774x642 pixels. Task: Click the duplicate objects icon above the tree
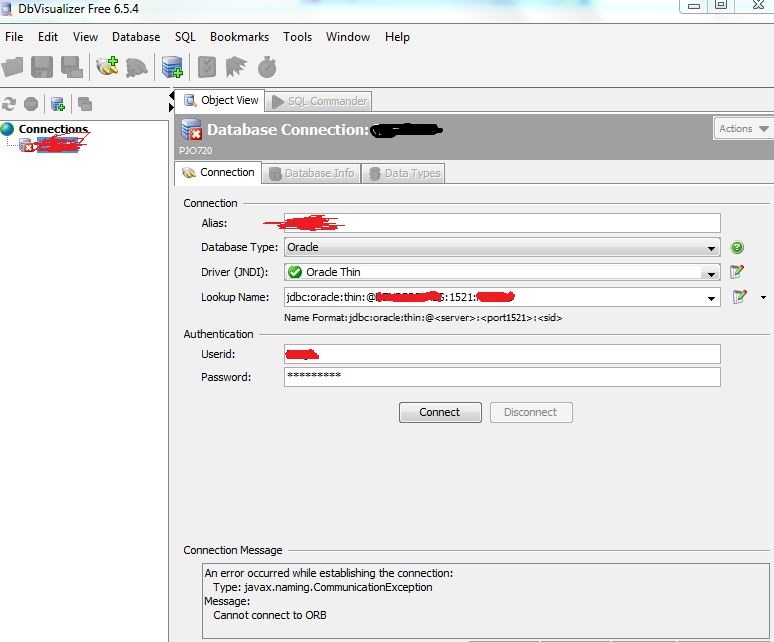tap(85, 104)
